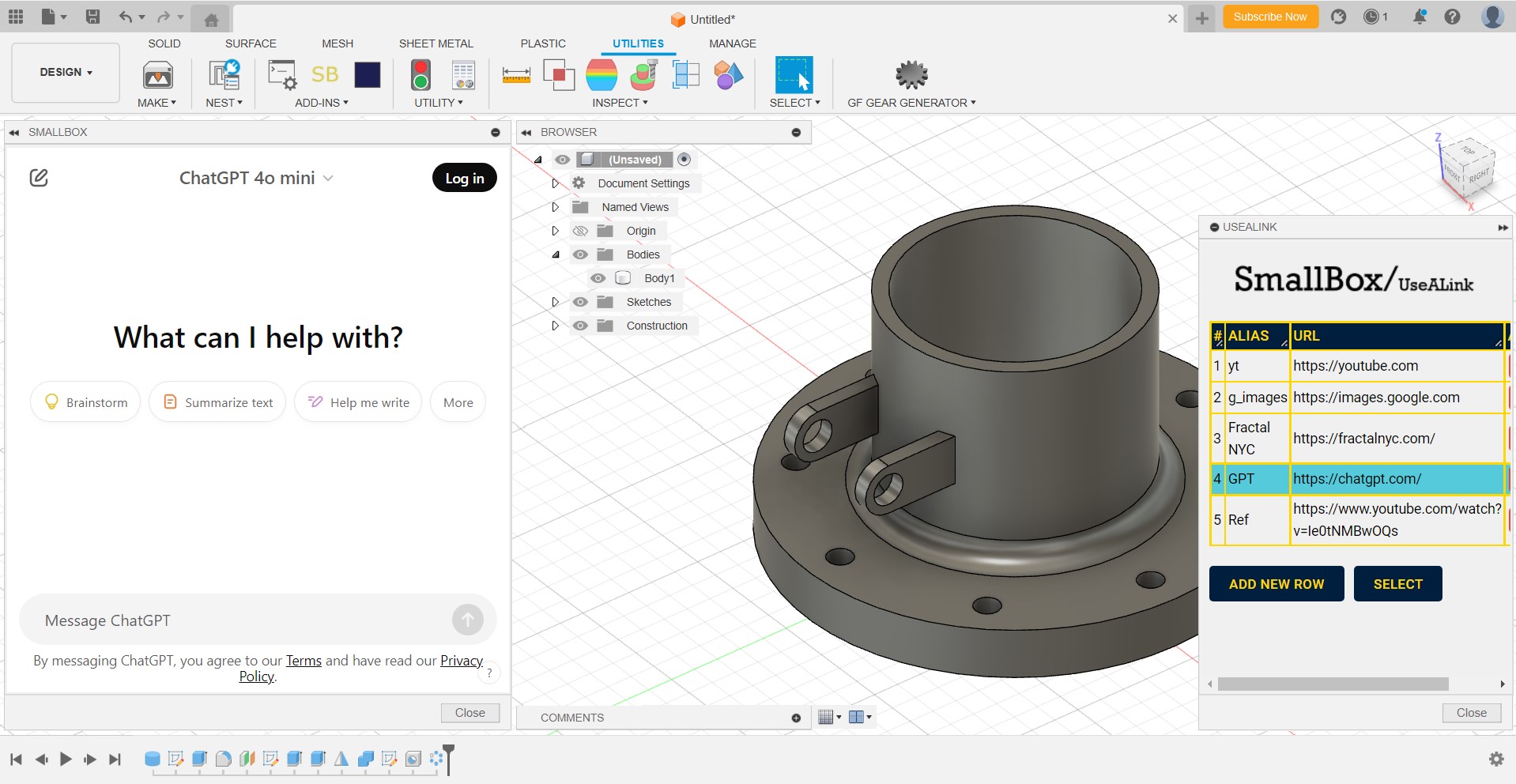The height and width of the screenshot is (784, 1516).
Task: Show the hidden Origin folder
Action: 580,231
